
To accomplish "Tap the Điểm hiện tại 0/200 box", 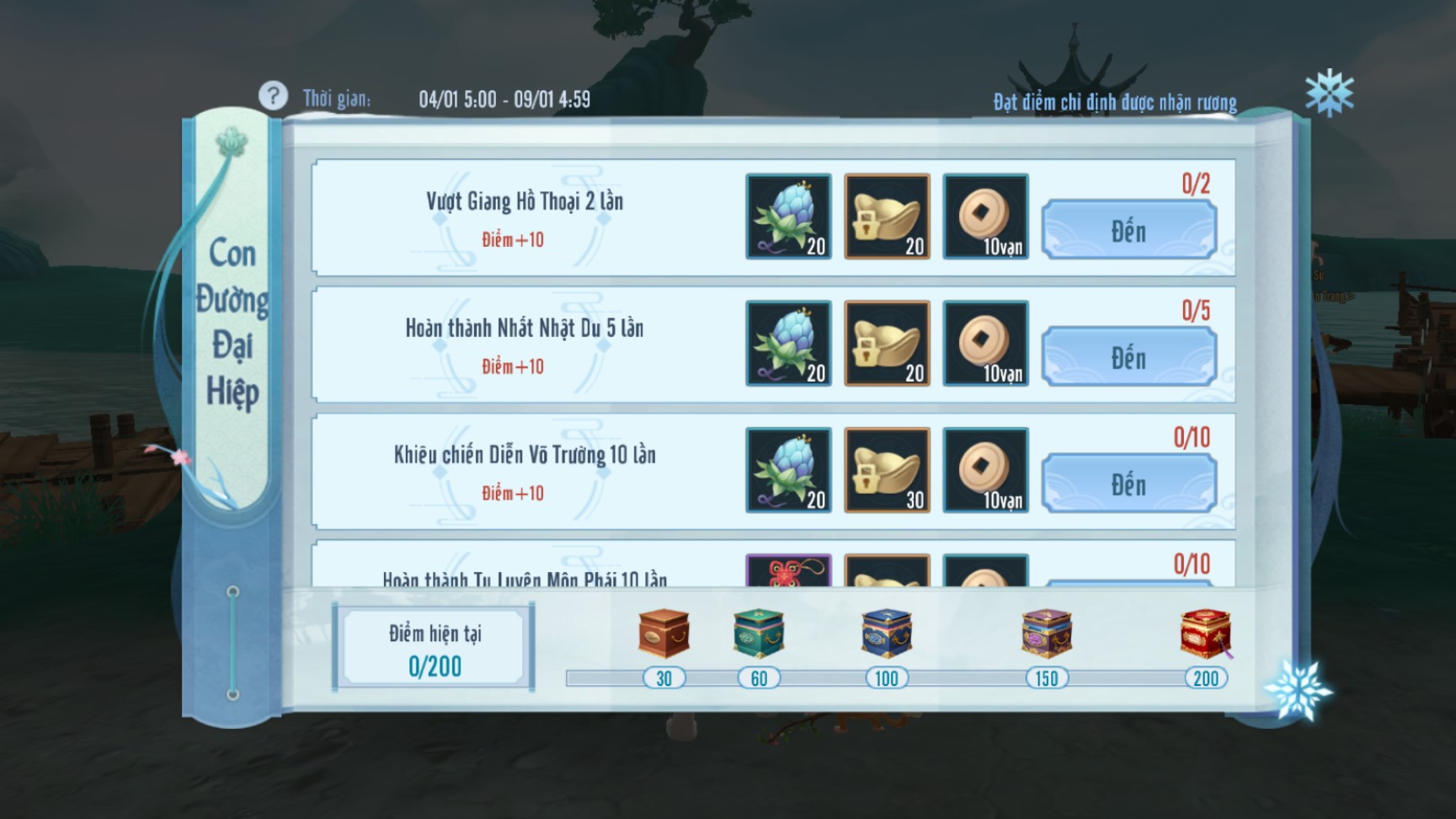I will (x=435, y=647).
